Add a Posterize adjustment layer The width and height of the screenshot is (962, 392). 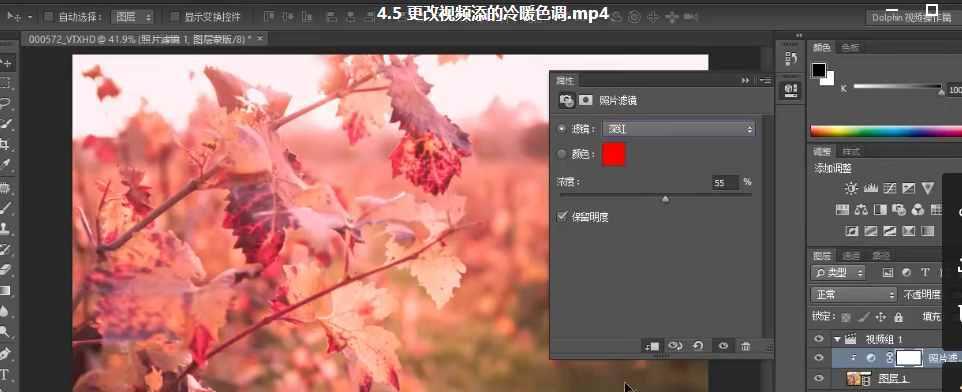point(871,231)
